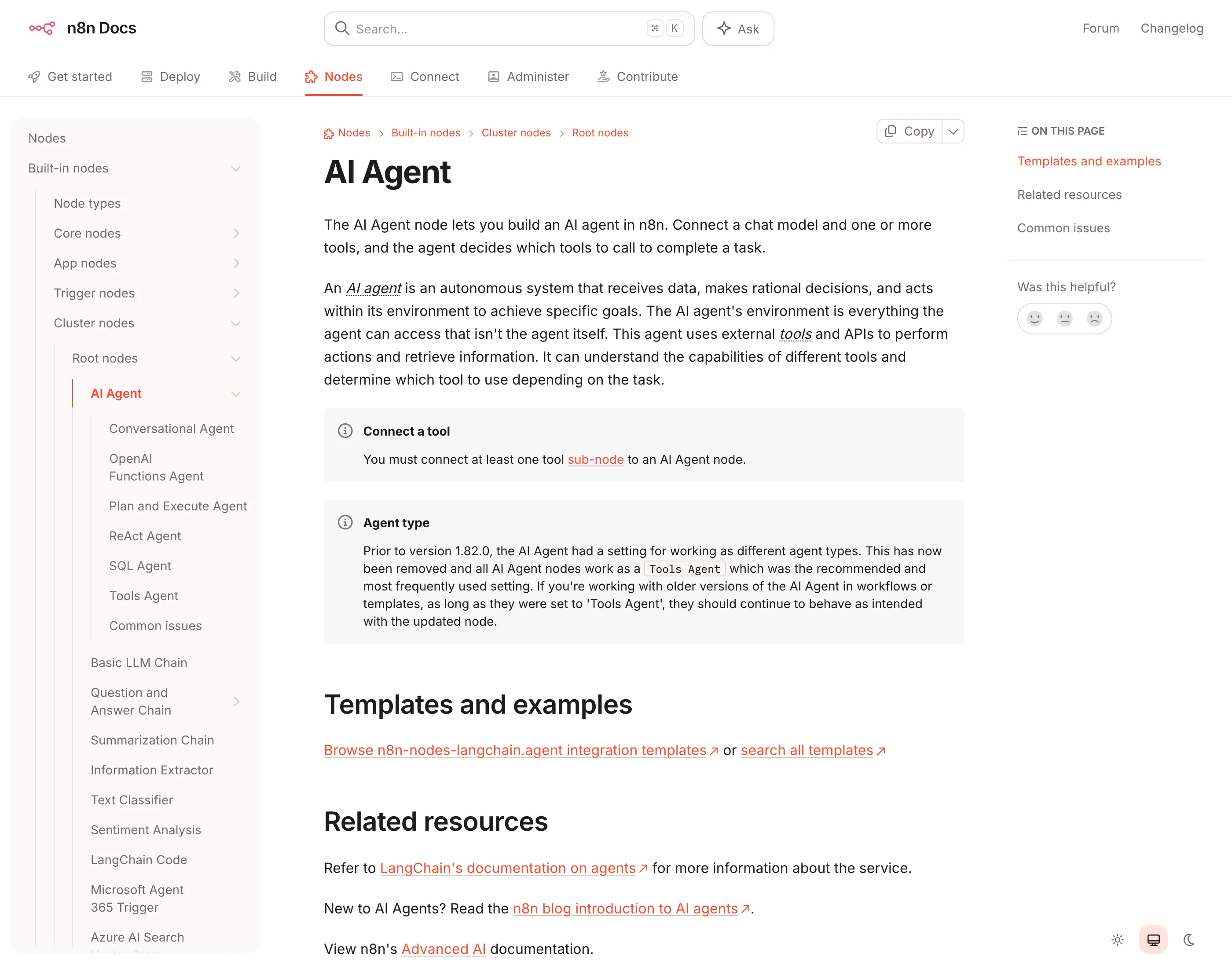The height and width of the screenshot is (968, 1232).
Task: Open Text Classifier in sidebar
Action: coord(132,799)
